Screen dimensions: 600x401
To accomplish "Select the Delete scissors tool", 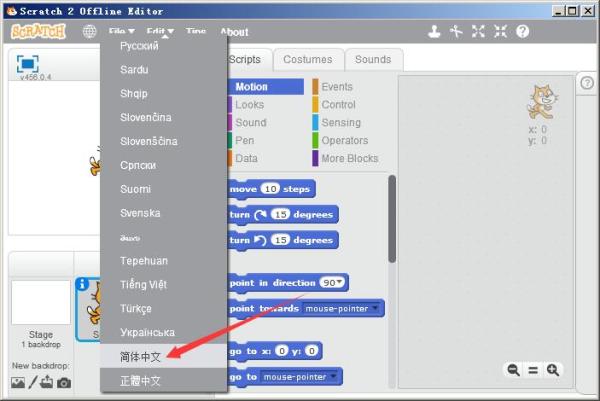I will 456,31.
